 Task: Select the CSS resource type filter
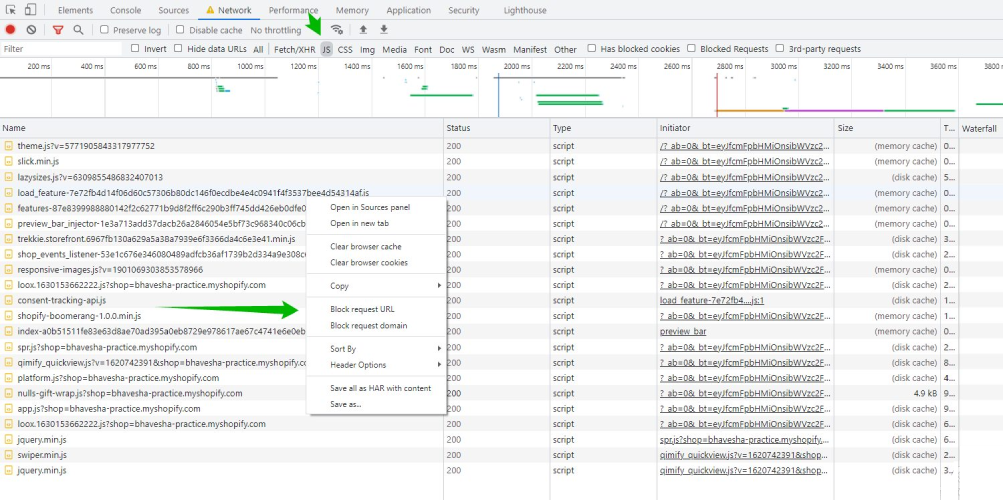point(345,49)
